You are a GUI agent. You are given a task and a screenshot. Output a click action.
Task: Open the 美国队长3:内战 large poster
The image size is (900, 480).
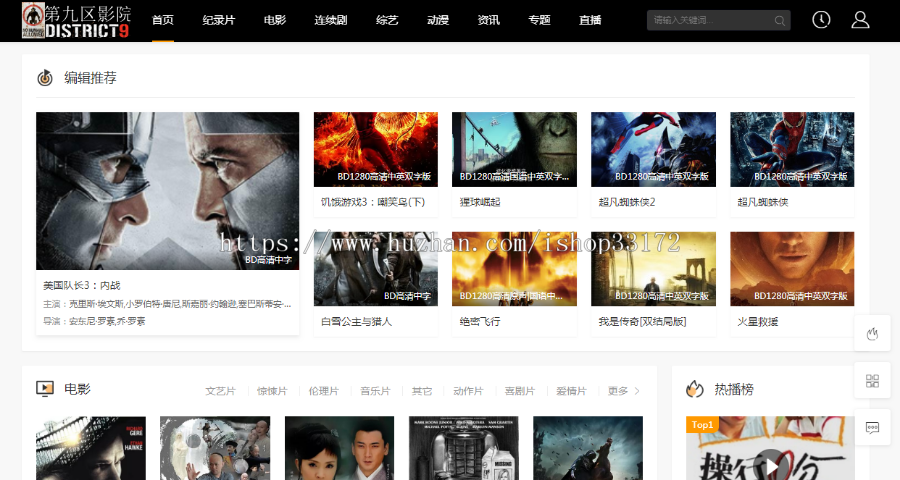168,191
